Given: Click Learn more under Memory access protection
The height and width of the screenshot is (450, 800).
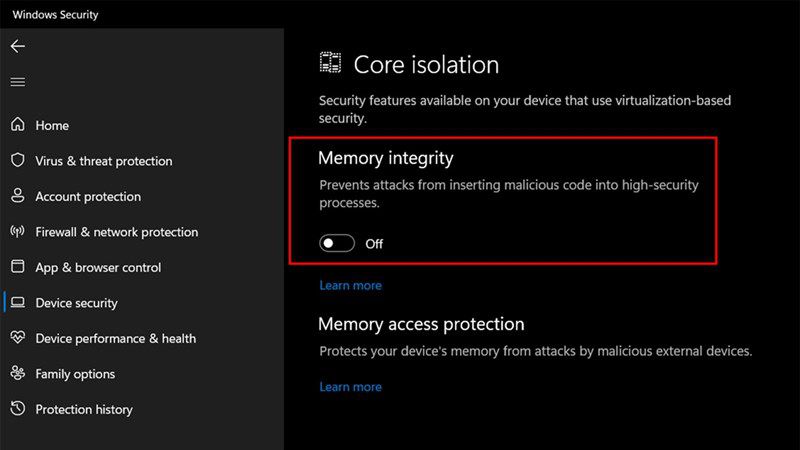Looking at the screenshot, I should click(351, 387).
